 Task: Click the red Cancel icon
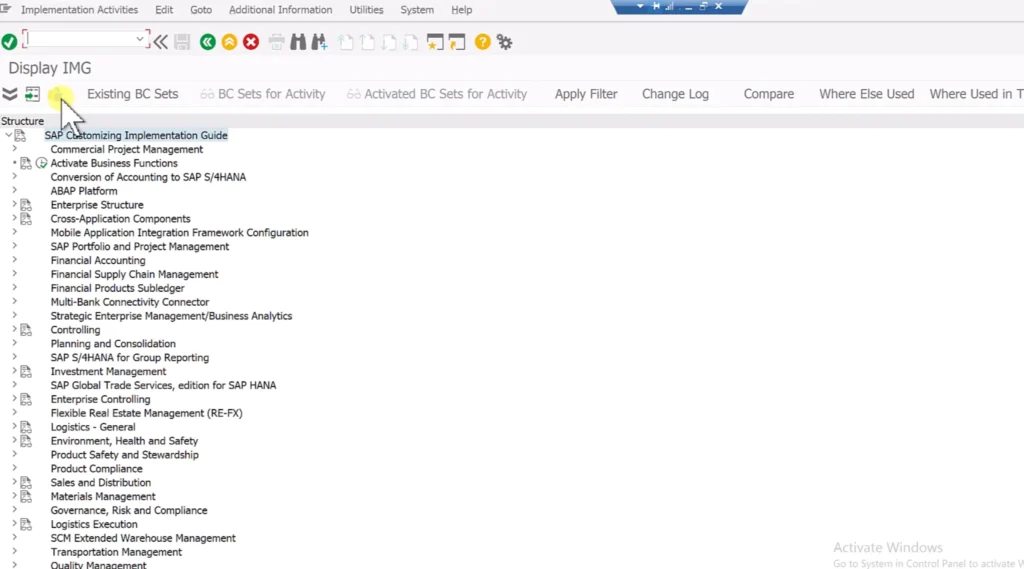(251, 42)
